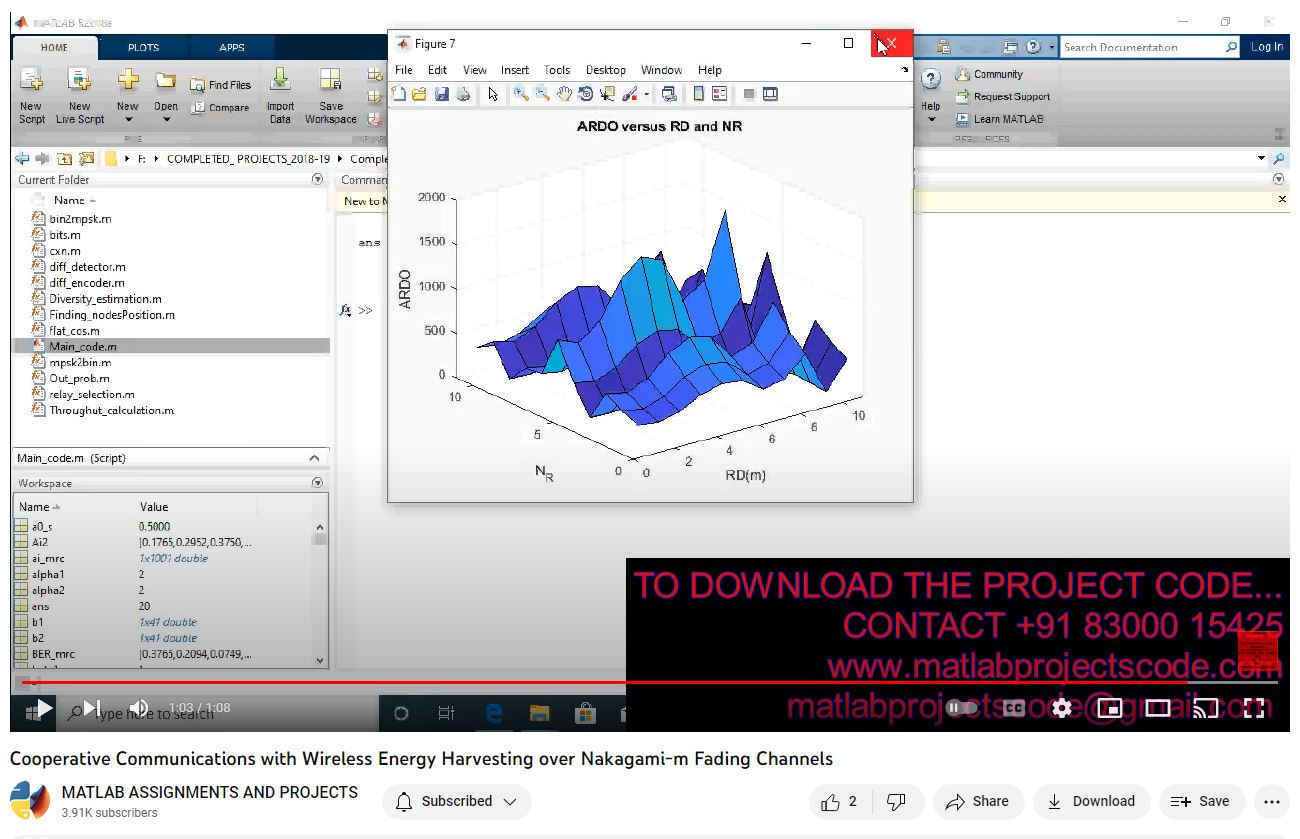Select the Edit Plot arrow tool
Image resolution: width=1300 pixels, height=839 pixels.
493,94
